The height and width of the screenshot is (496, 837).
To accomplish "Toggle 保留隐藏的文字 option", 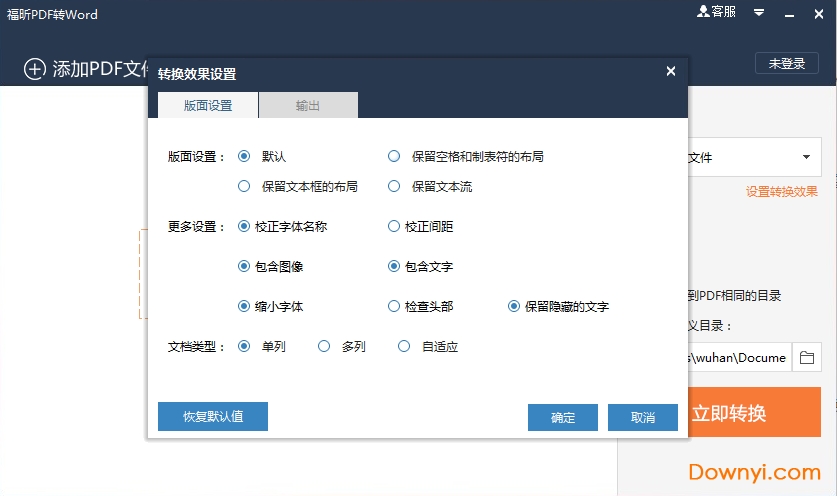I will pyautogui.click(x=514, y=306).
